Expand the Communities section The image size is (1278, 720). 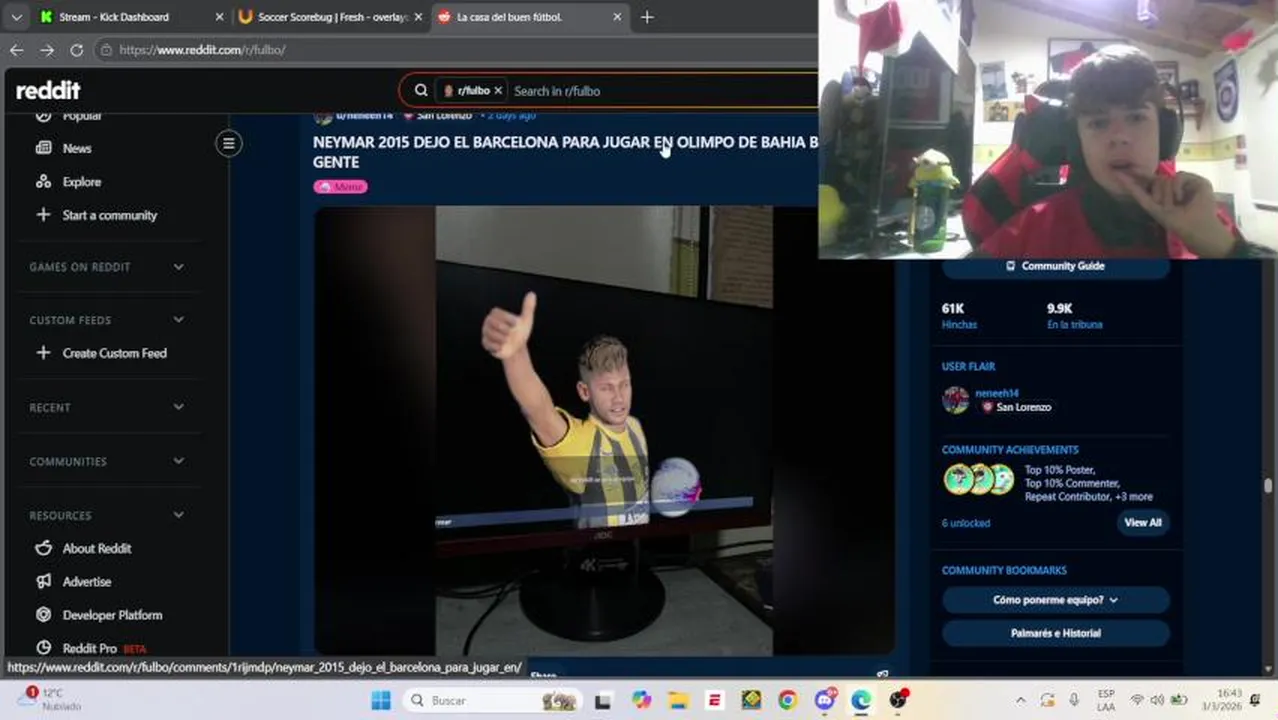[x=178, y=461]
